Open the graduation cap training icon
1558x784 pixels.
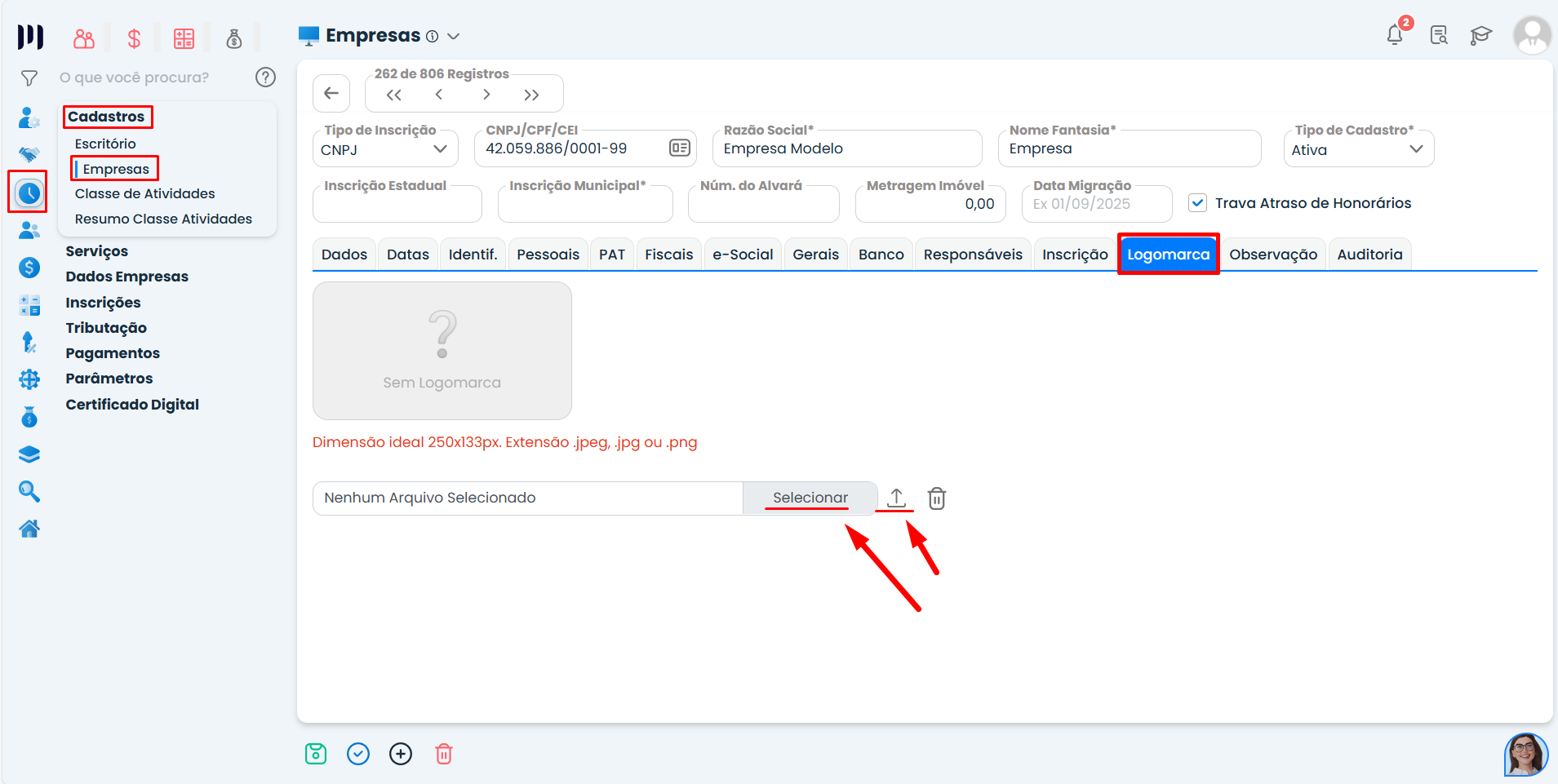[x=1481, y=35]
